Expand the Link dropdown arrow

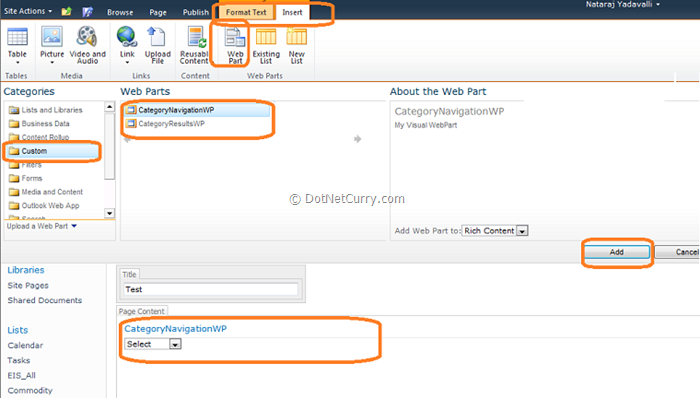point(127,63)
